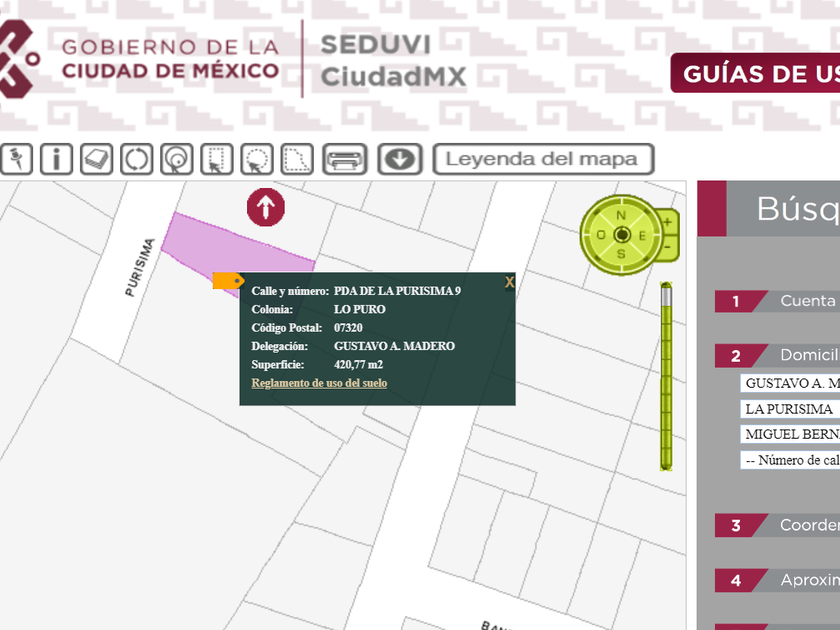Pan map west using compass O
Screen dimensions: 840x630
[601, 235]
